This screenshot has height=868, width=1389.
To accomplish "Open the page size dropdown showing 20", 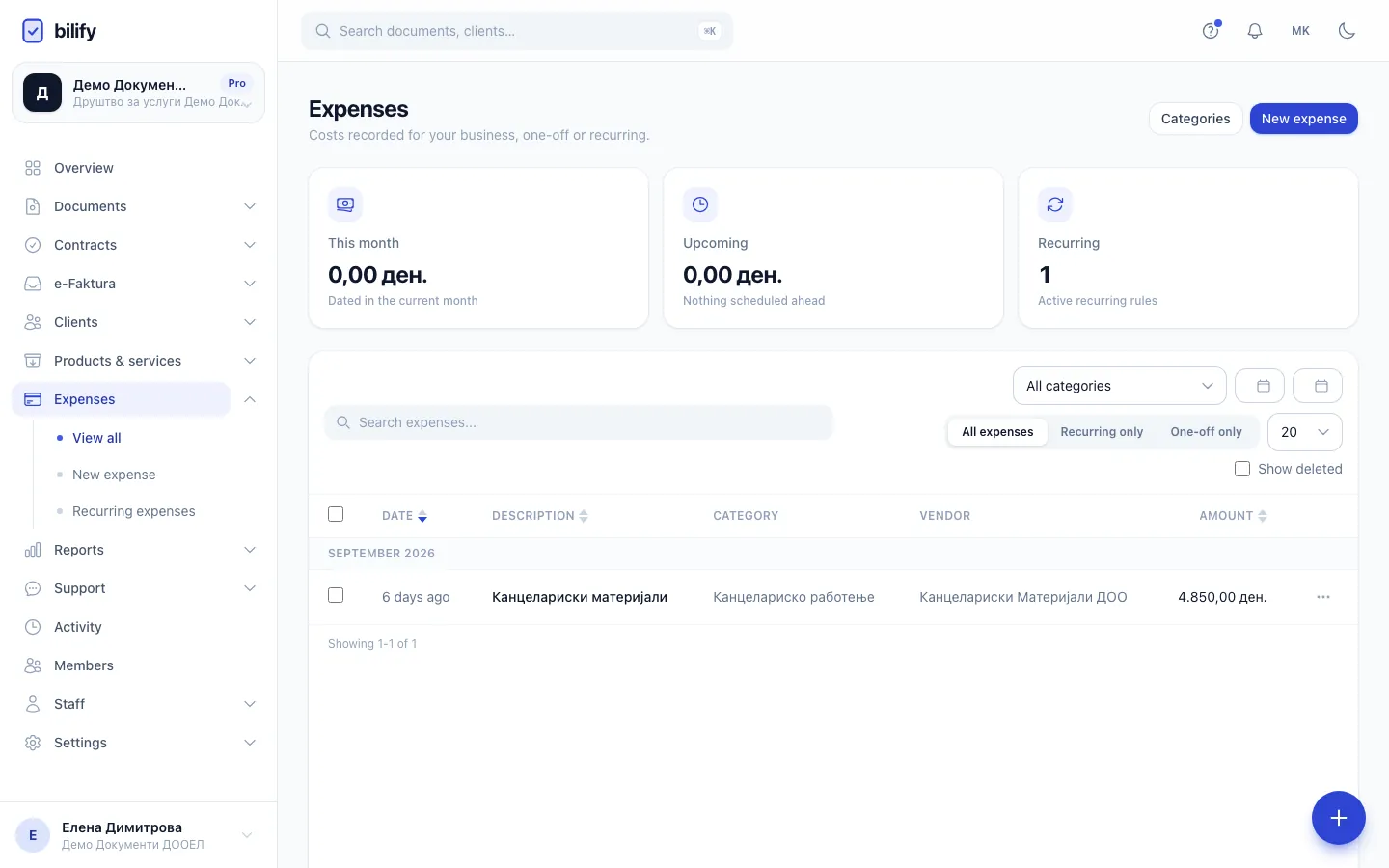I will (1304, 432).
